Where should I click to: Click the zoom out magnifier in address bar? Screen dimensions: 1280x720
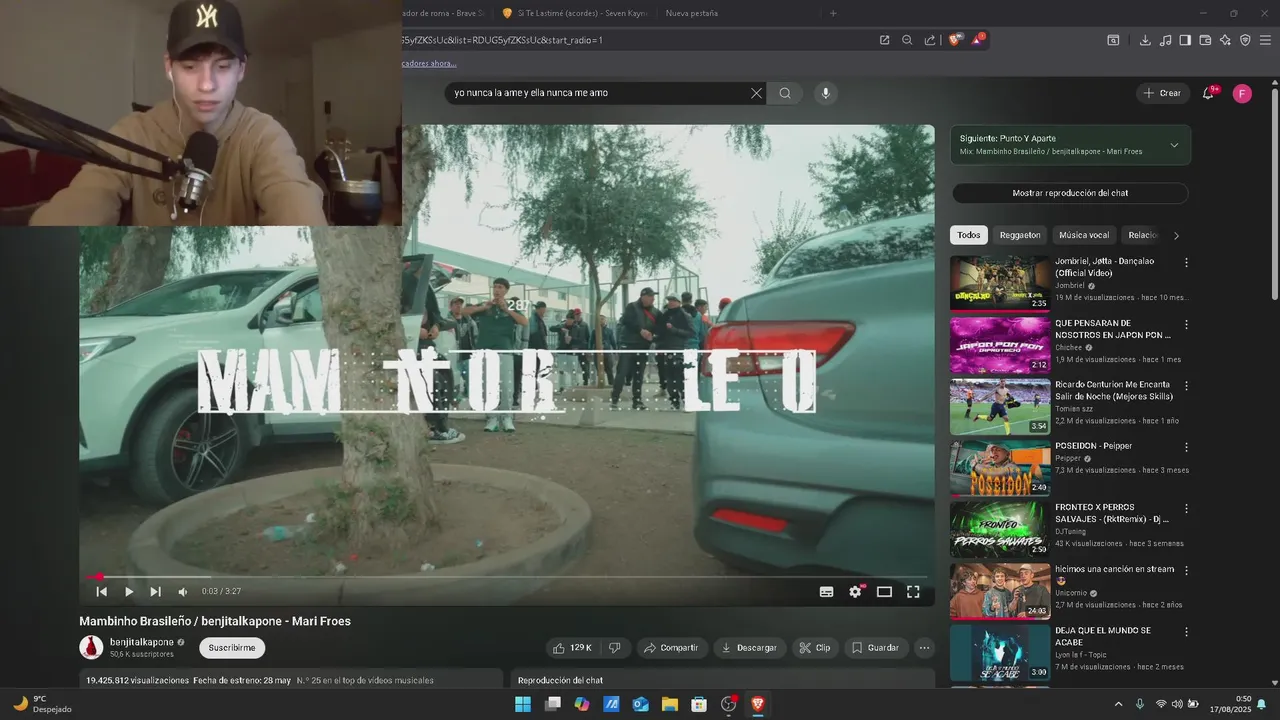(907, 40)
